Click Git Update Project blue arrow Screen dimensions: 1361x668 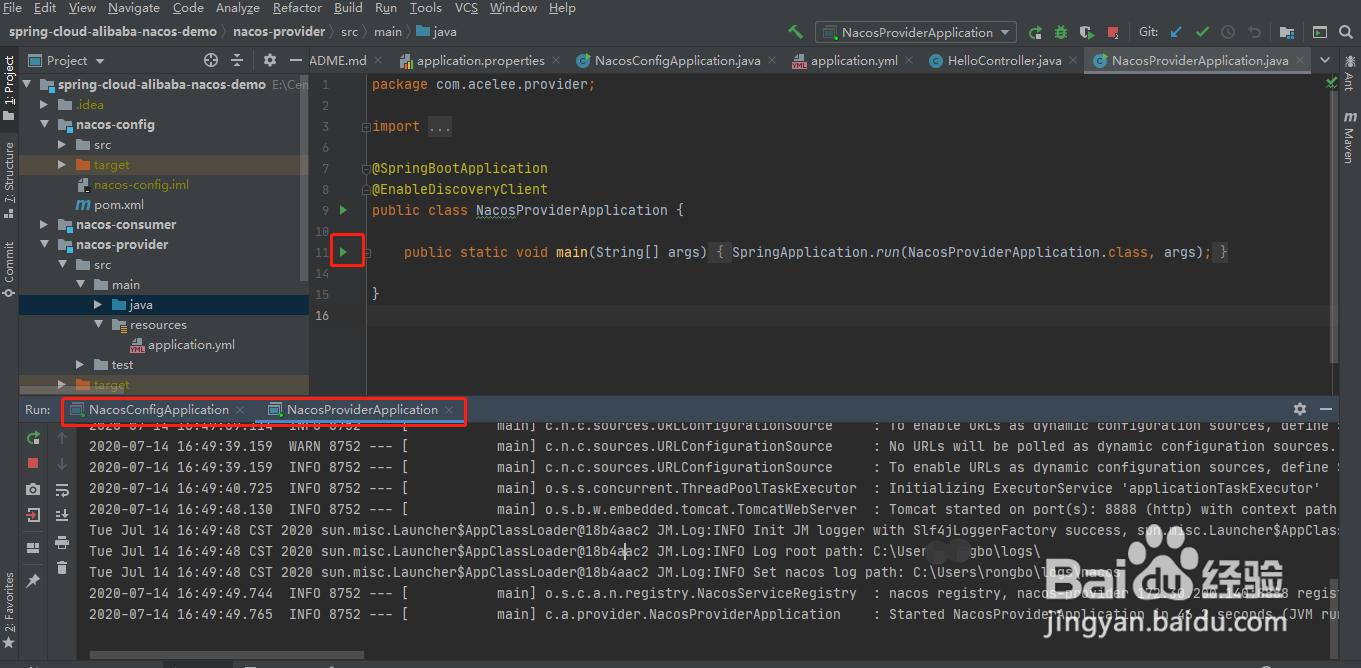click(x=1176, y=32)
